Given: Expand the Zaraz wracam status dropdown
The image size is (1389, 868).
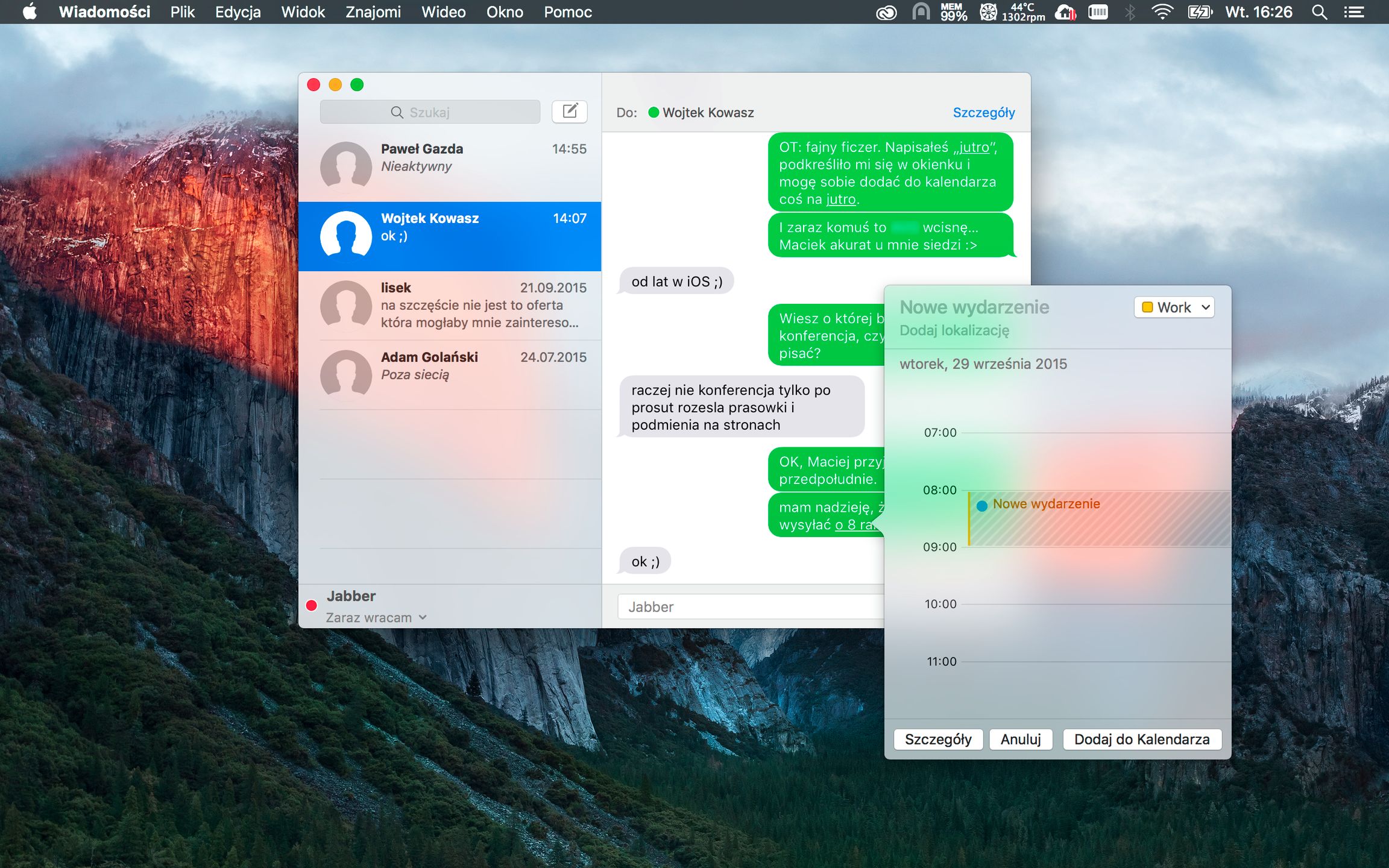Looking at the screenshot, I should [422, 618].
